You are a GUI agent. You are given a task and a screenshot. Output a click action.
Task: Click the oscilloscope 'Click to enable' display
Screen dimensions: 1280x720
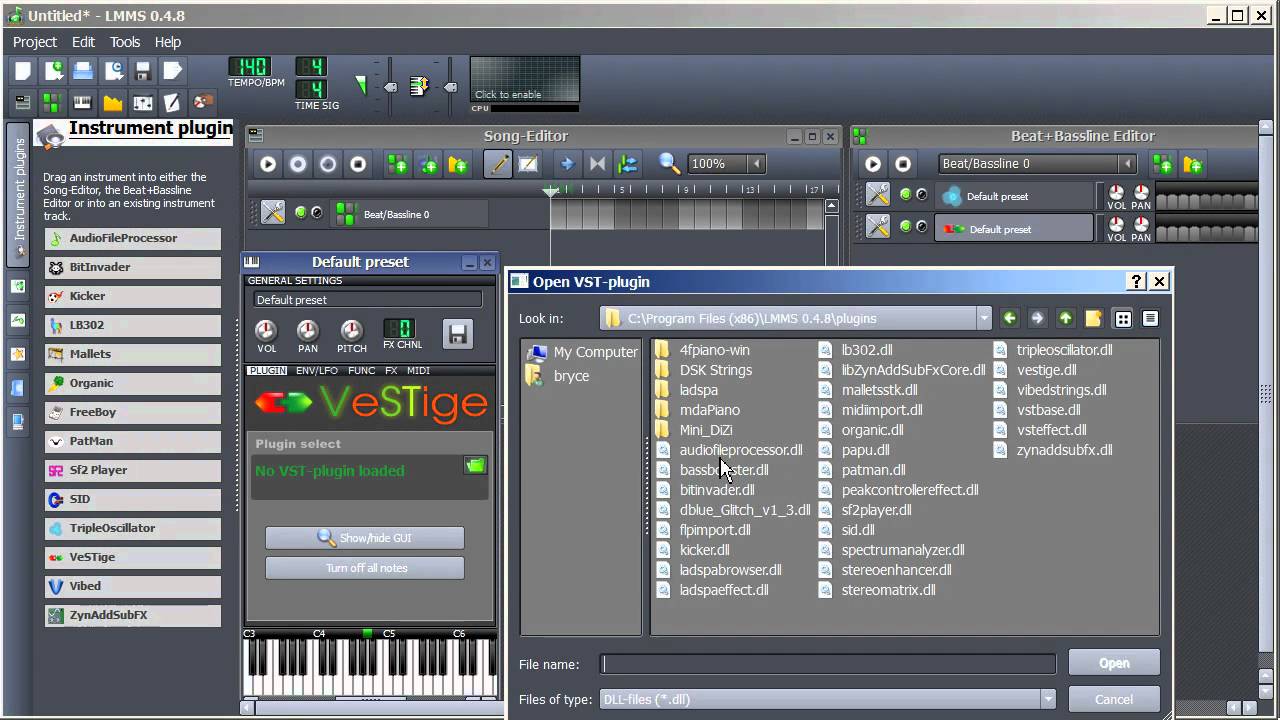tap(525, 79)
